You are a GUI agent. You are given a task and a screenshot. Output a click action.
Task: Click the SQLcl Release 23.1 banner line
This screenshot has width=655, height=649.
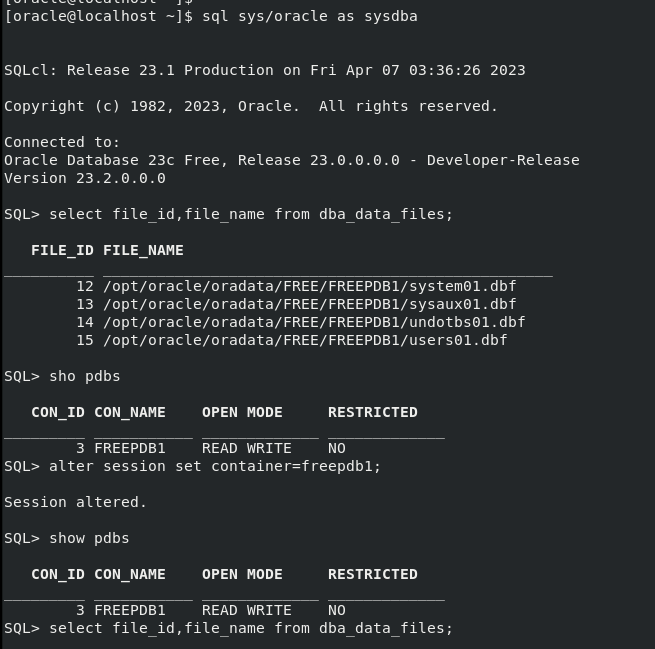click(x=265, y=70)
